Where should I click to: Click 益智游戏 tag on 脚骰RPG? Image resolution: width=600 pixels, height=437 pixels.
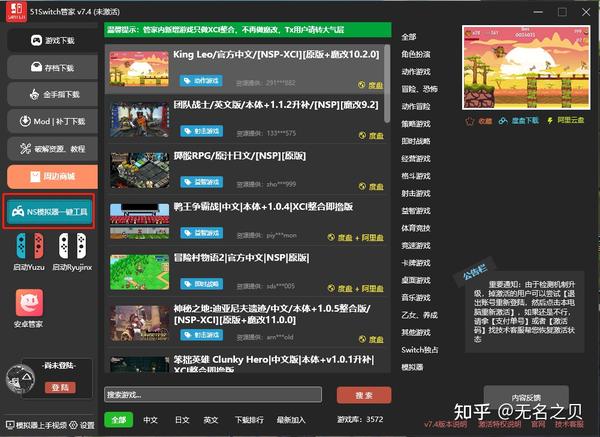click(x=202, y=182)
